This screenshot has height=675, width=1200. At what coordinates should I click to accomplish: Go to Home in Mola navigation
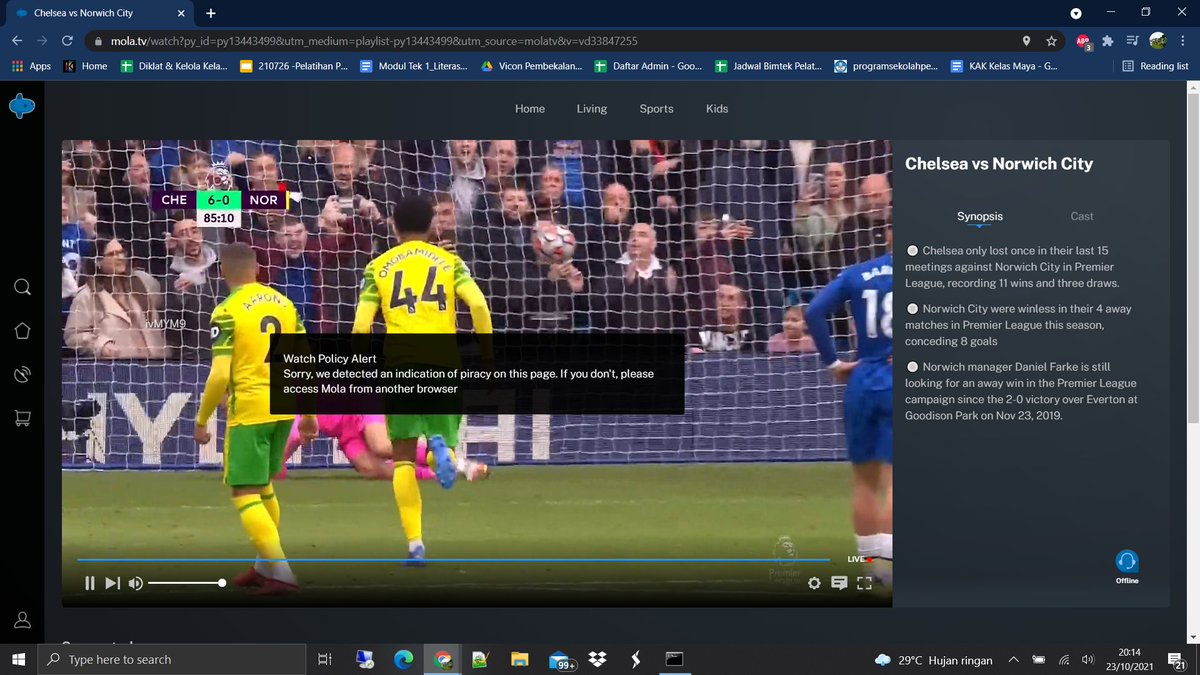click(x=530, y=109)
